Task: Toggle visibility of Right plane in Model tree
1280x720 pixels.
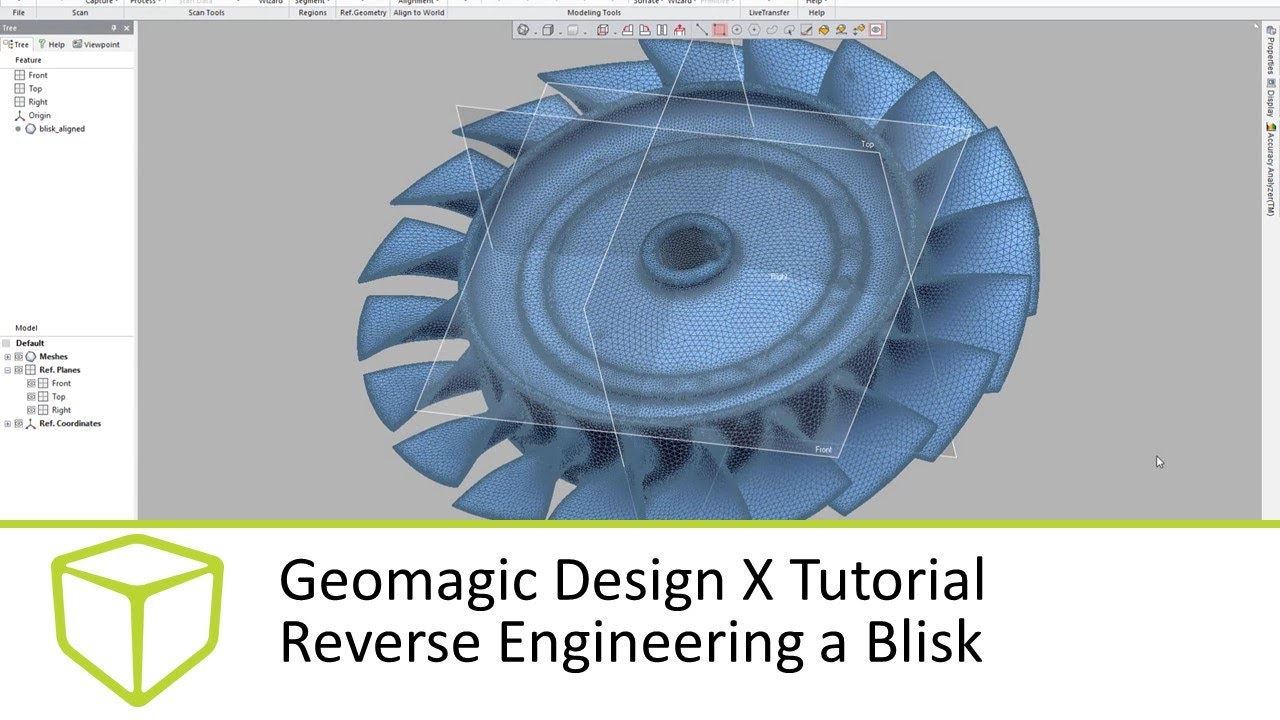Action: pyautogui.click(x=31, y=410)
